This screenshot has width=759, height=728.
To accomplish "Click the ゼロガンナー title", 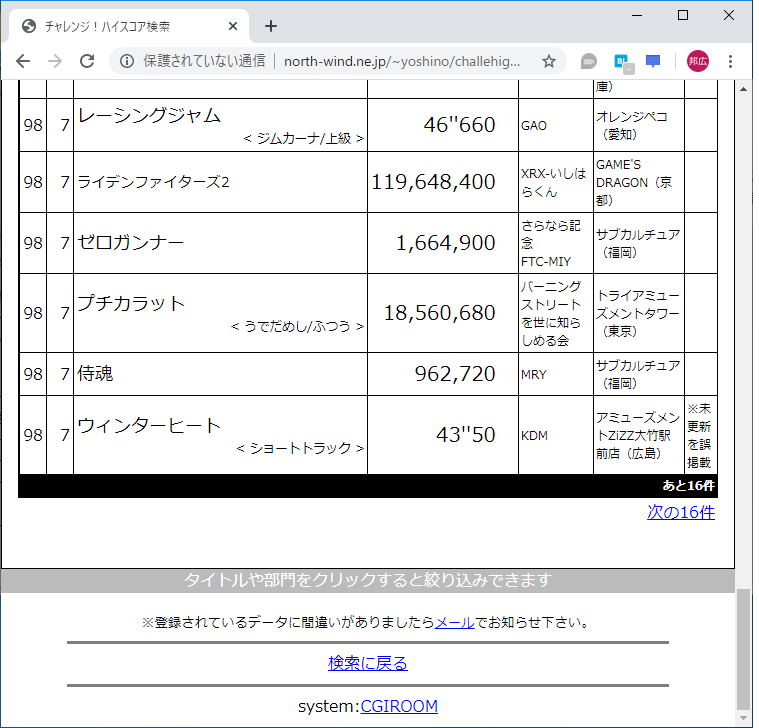I will point(130,243).
